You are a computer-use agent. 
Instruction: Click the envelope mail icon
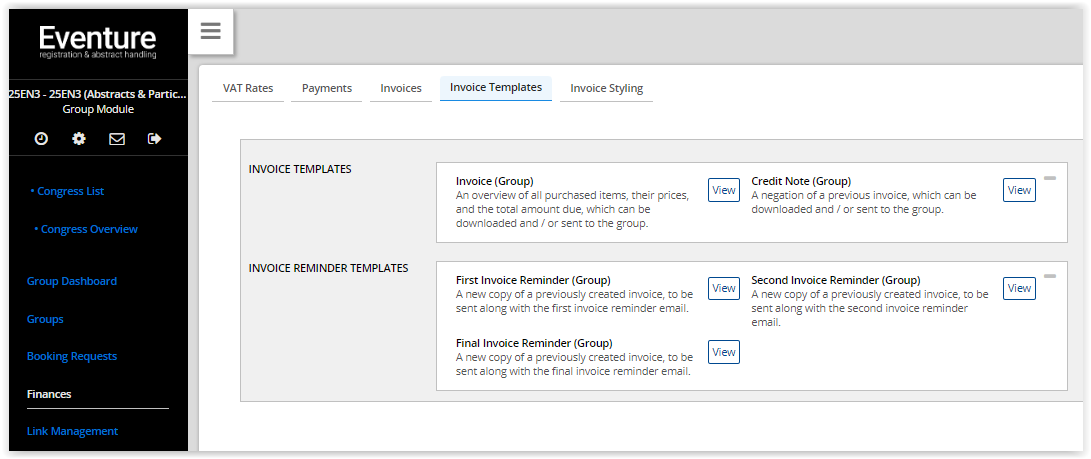pos(117,138)
